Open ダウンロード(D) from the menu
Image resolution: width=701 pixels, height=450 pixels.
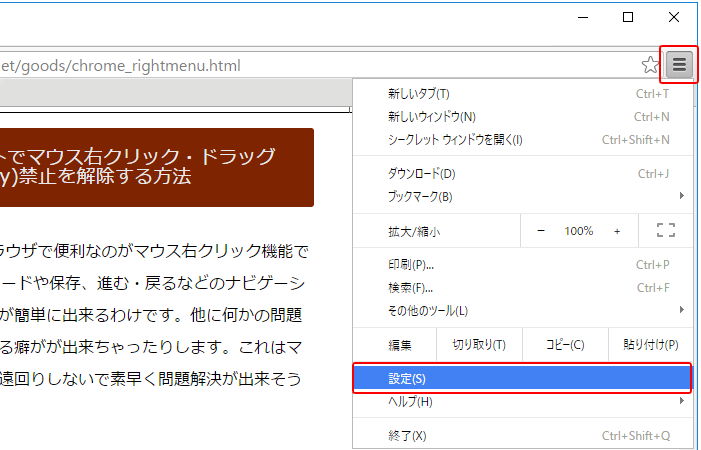(x=523, y=174)
